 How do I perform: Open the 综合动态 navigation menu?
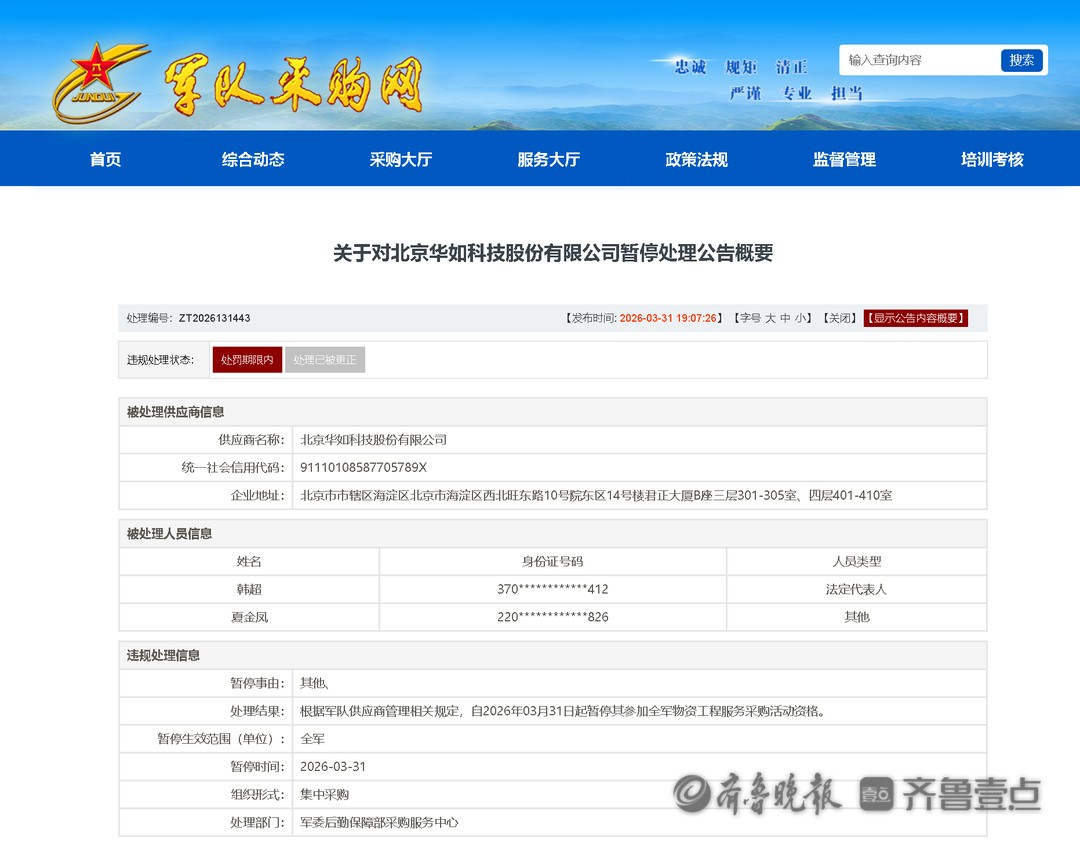(x=253, y=159)
